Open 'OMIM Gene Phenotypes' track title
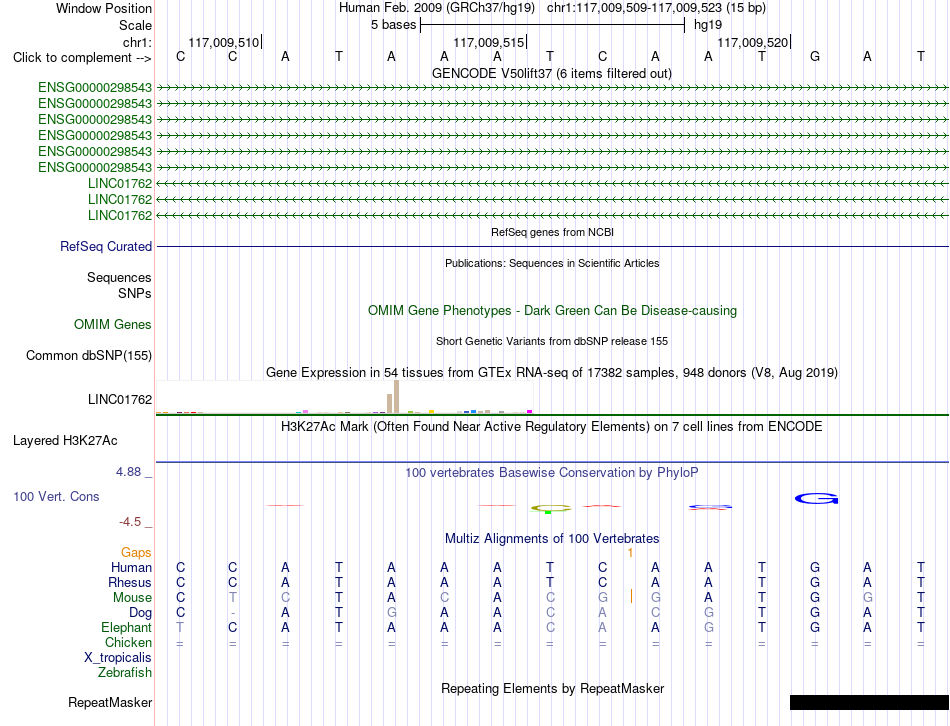The height and width of the screenshot is (726, 950). click(552, 310)
